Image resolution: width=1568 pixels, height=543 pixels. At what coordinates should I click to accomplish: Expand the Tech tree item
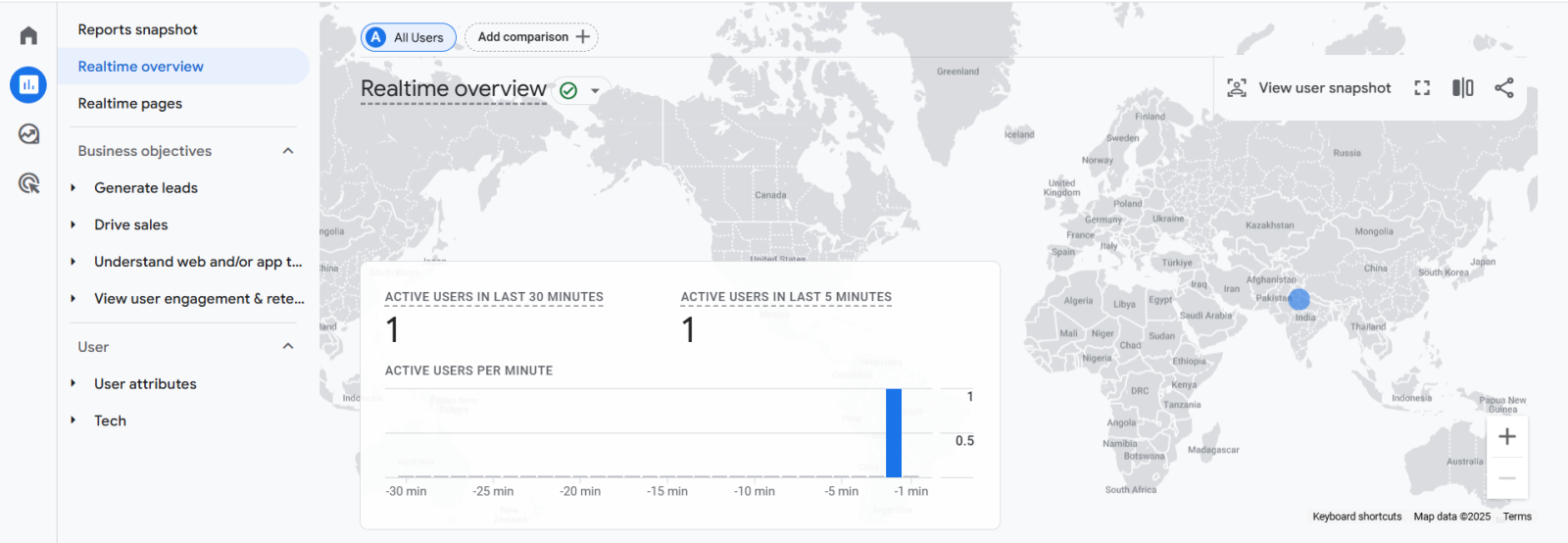(x=73, y=420)
